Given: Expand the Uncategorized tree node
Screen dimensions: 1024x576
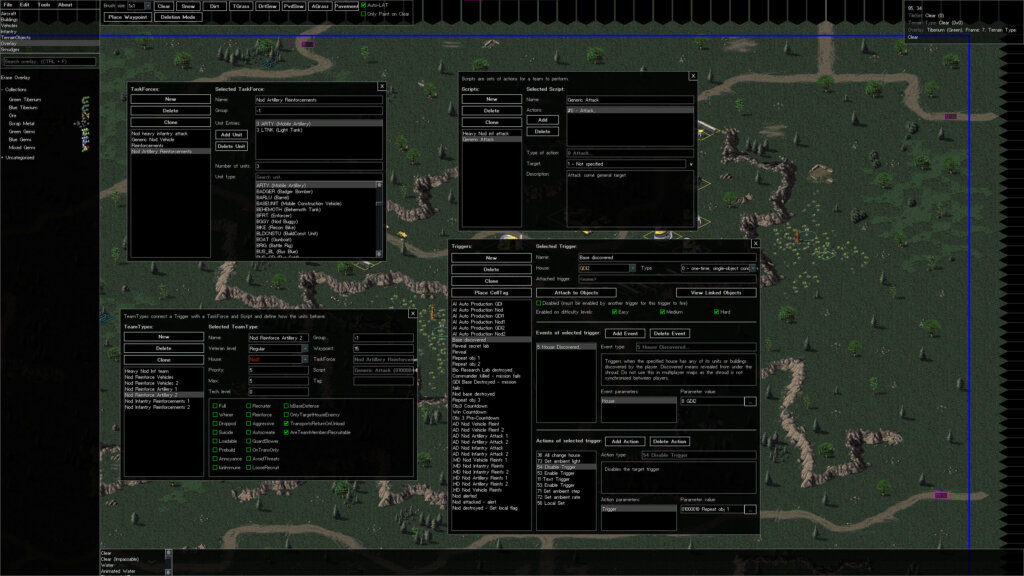Looking at the screenshot, I should coord(3,157).
